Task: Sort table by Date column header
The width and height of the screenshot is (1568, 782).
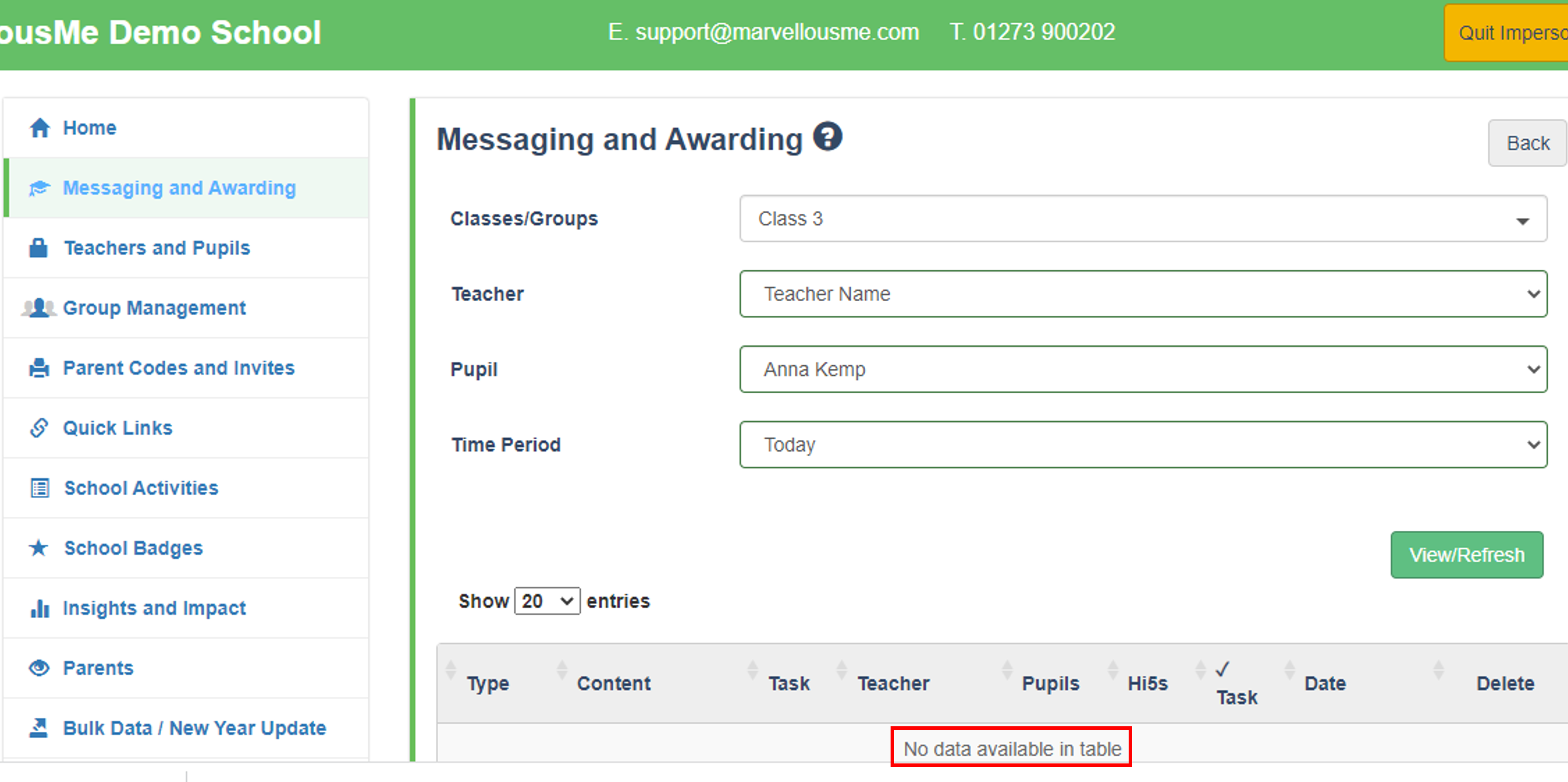Action: tap(1325, 683)
